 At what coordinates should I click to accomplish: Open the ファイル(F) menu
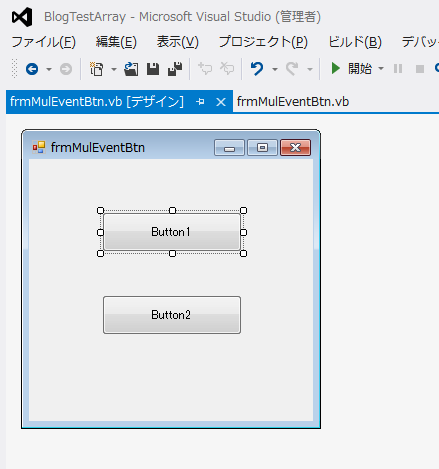coord(44,42)
